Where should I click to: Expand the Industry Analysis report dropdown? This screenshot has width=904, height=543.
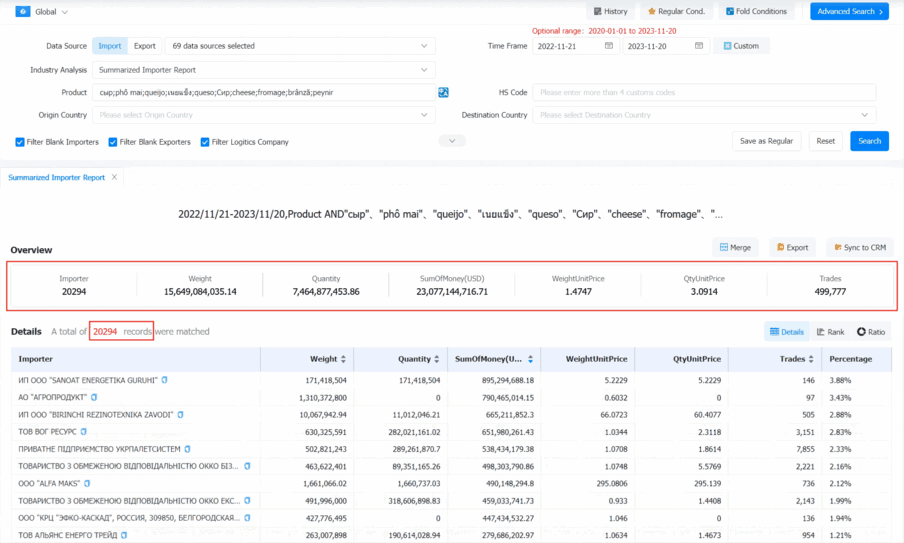(x=263, y=70)
